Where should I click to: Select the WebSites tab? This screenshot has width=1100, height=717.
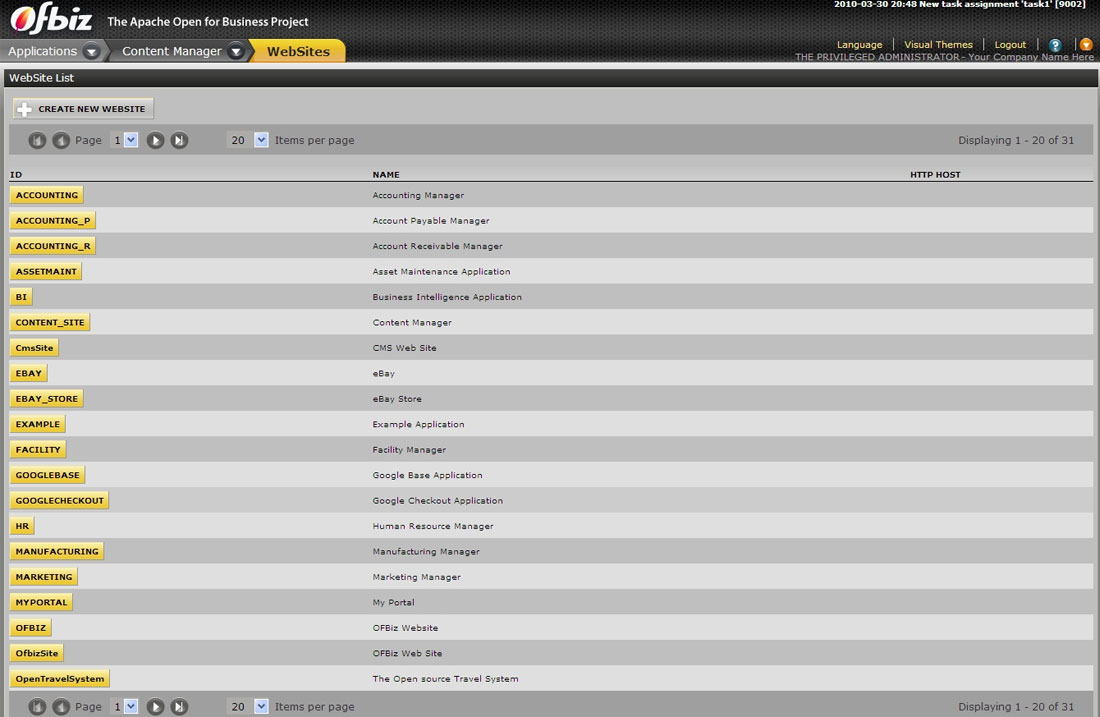pos(298,51)
